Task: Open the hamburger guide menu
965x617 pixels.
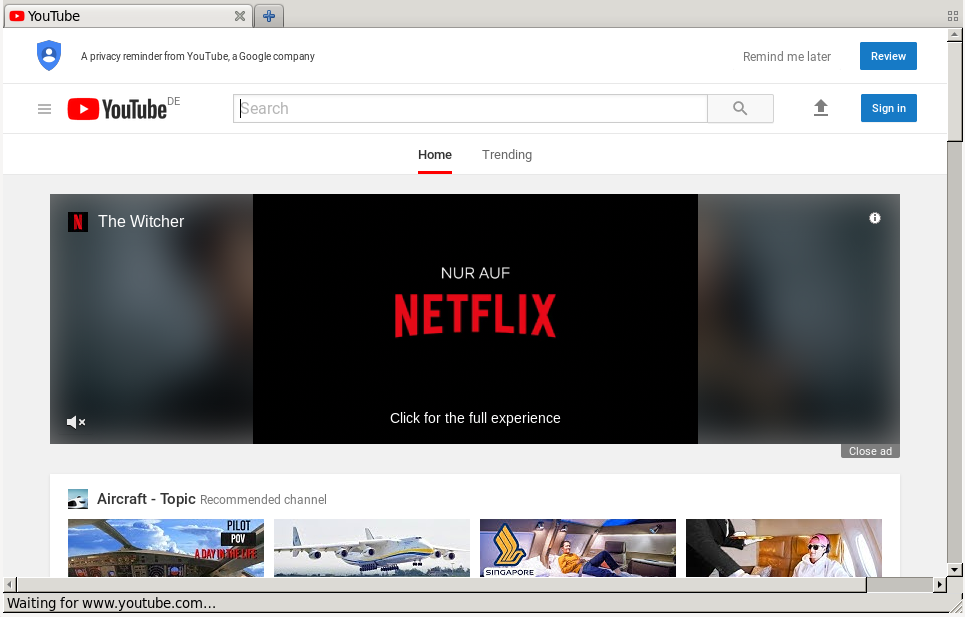Action: 44,109
